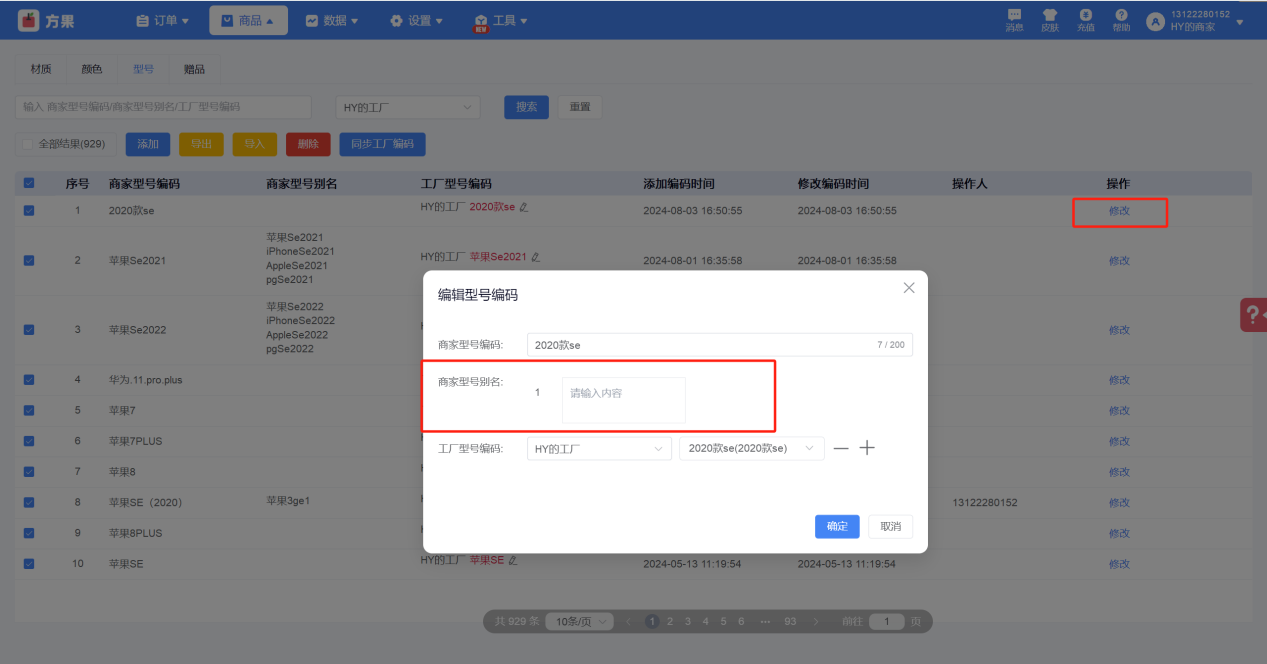Image resolution: width=1267 pixels, height=664 pixels.
Task: Click the 同步工厂编码 button
Action: pos(382,144)
